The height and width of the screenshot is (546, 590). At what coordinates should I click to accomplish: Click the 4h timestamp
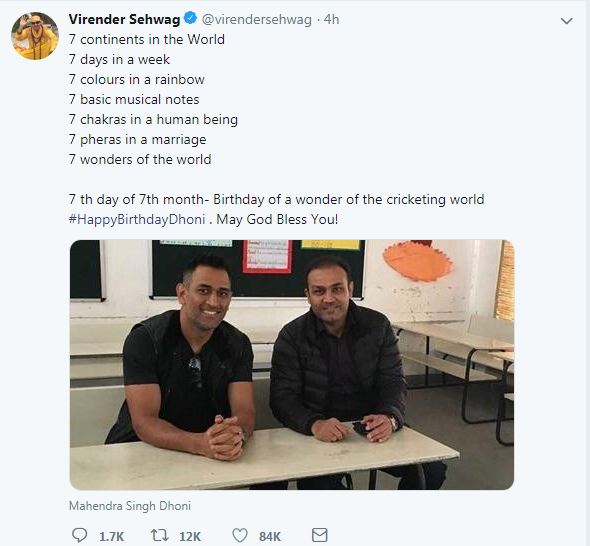[x=331, y=19]
